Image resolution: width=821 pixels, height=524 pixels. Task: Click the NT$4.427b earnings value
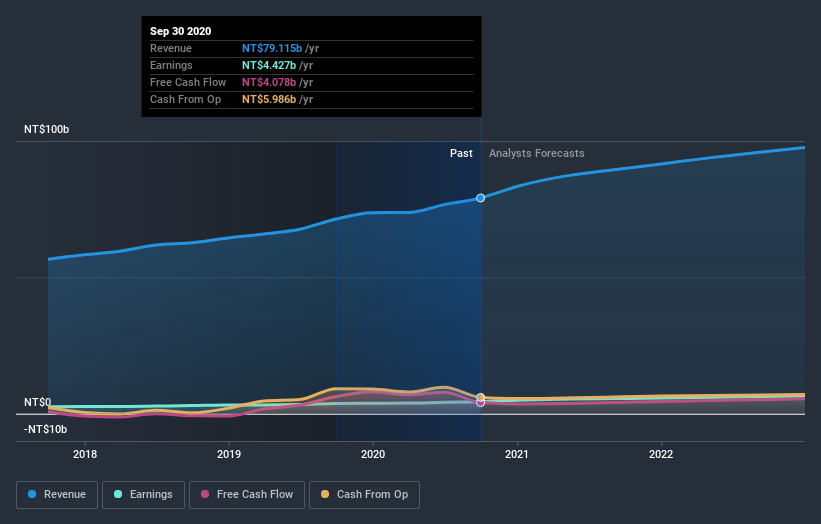[269, 65]
